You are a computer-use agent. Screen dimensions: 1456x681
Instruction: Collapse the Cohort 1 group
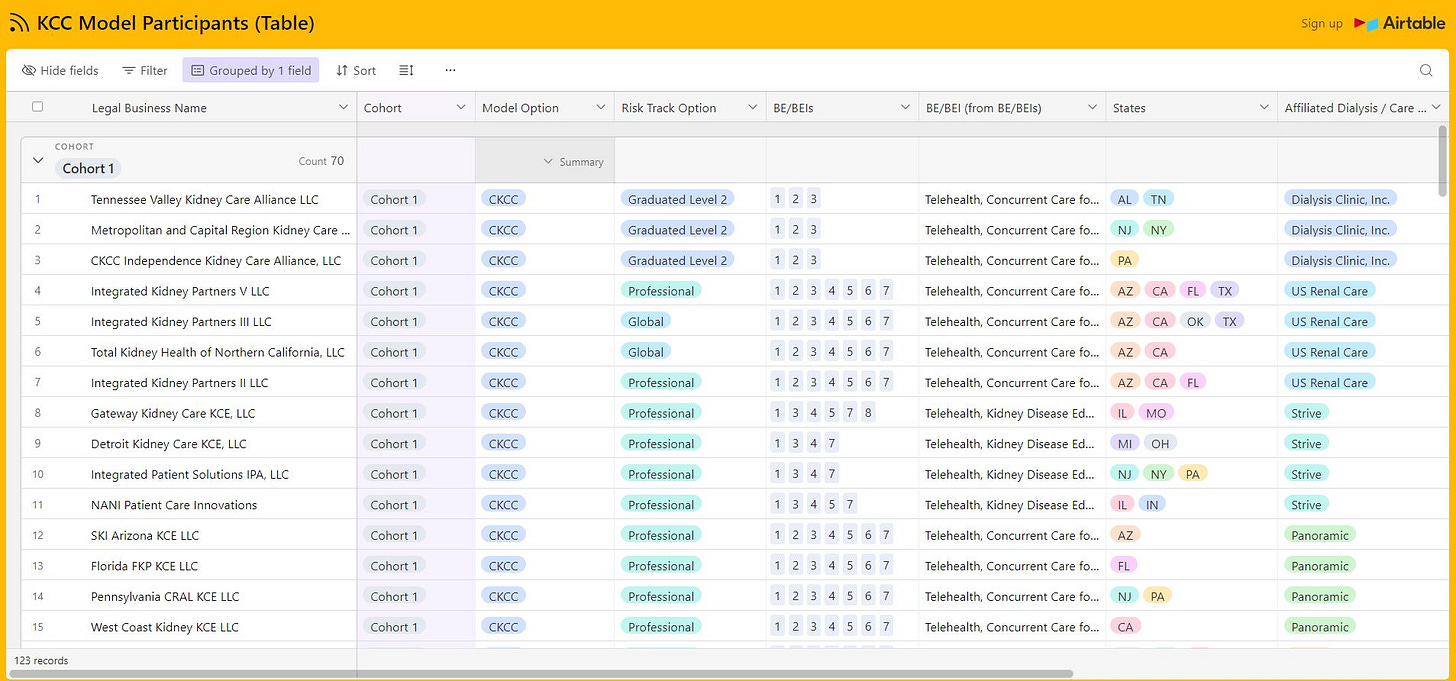(x=38, y=160)
